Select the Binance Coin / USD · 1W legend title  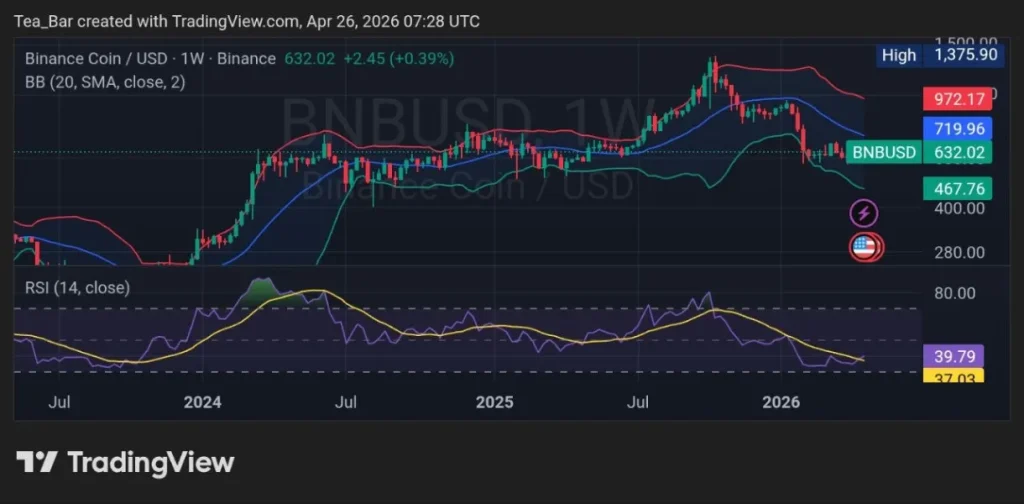(x=150, y=59)
